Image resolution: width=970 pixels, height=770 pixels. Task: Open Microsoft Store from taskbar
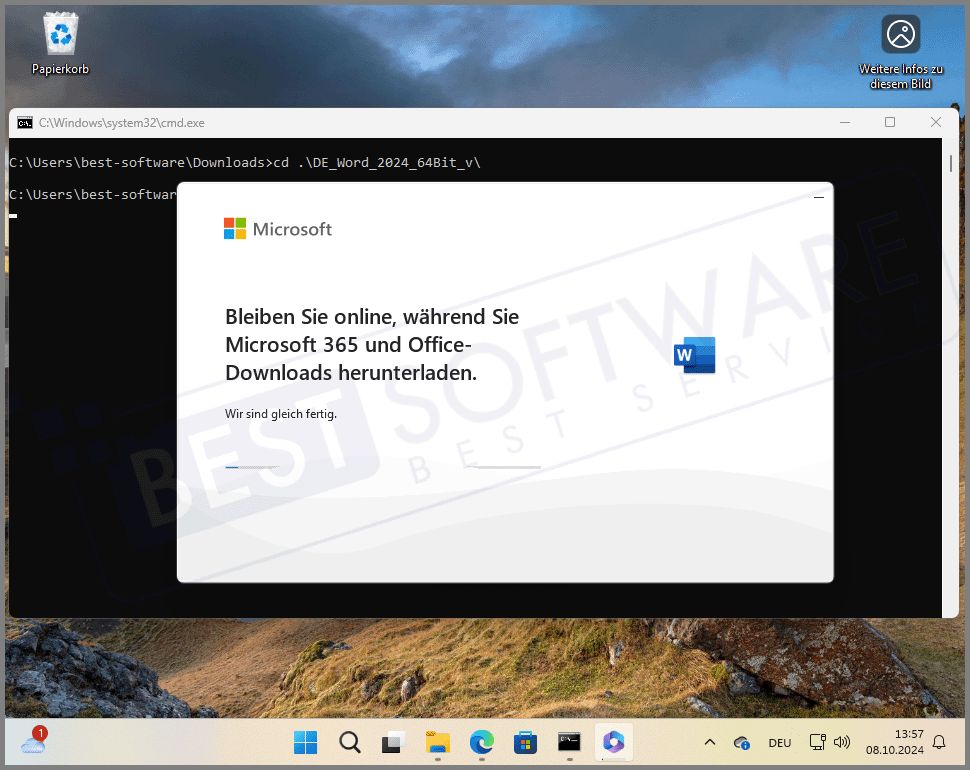click(x=525, y=742)
